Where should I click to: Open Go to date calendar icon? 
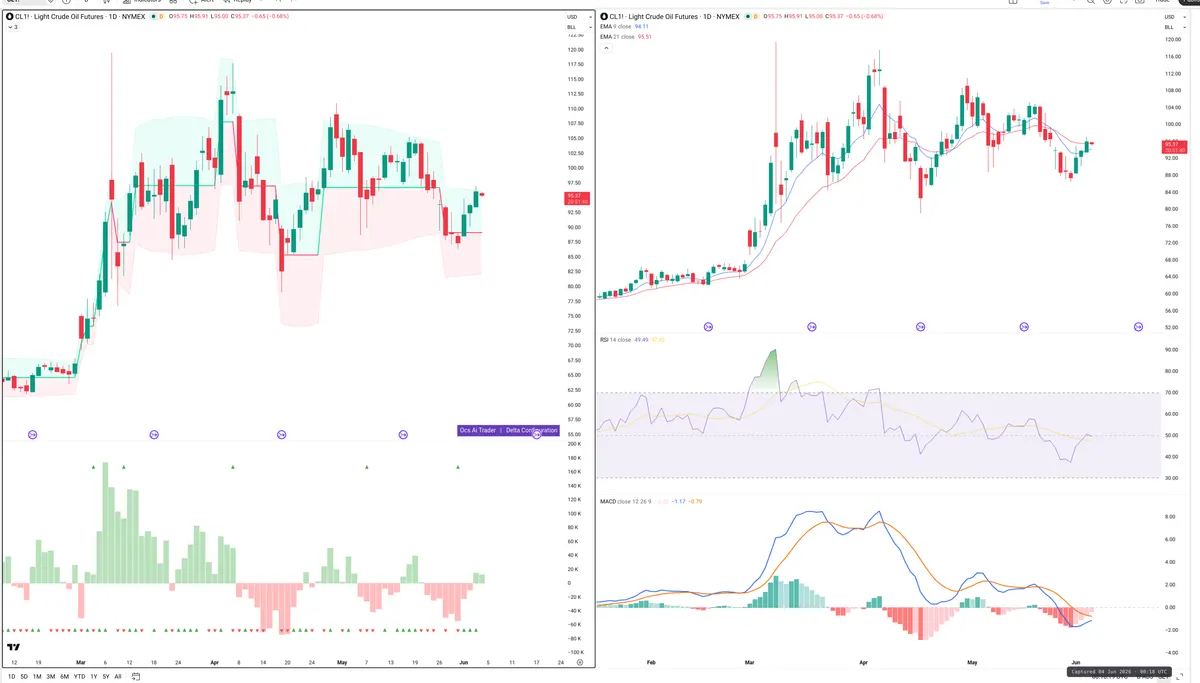pyautogui.click(x=135, y=677)
